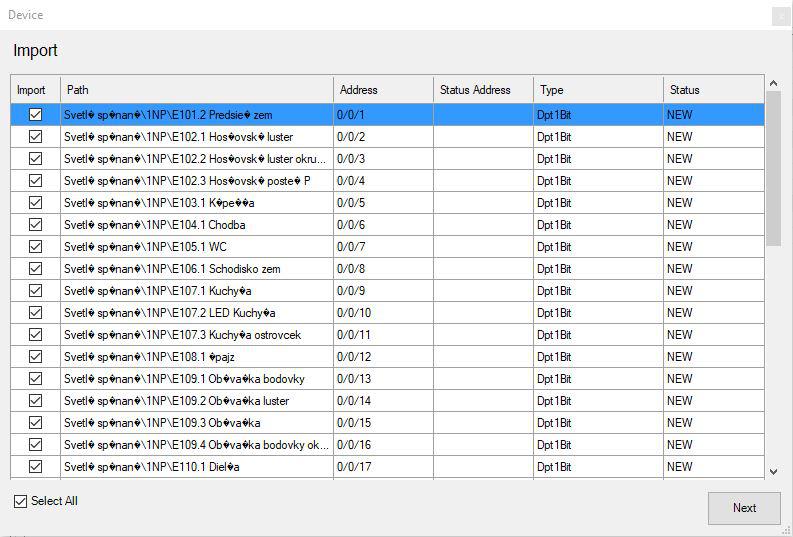Uncheck import for address 0/0/1 row

tap(35, 115)
